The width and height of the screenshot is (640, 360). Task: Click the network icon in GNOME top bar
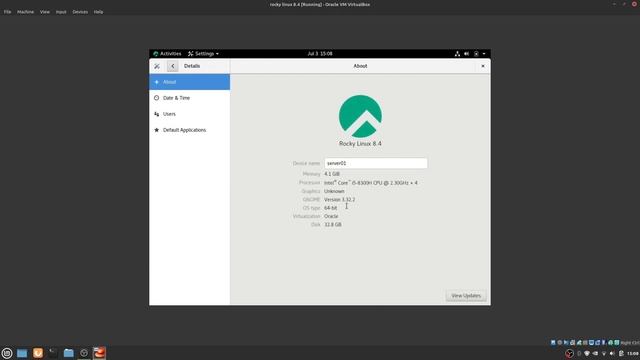[x=457, y=53]
